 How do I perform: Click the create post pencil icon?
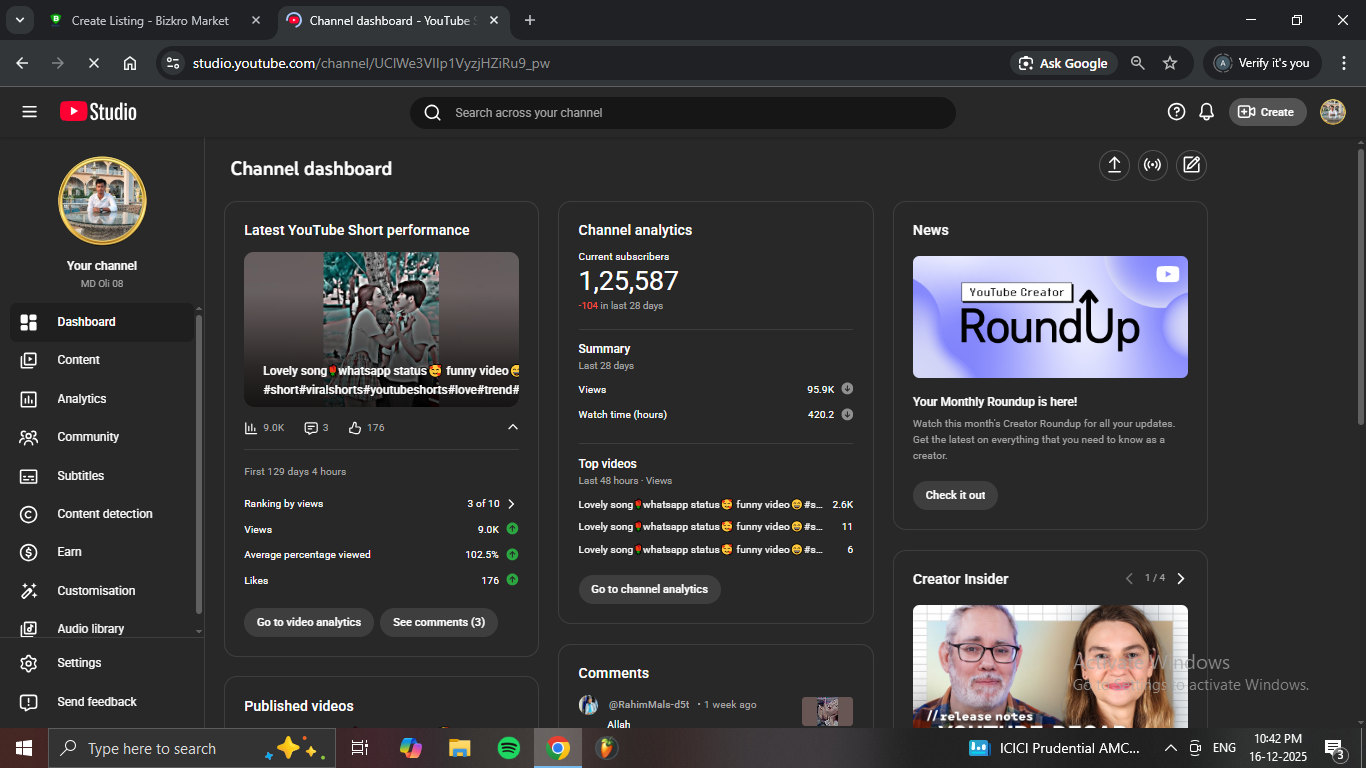tap(1191, 166)
